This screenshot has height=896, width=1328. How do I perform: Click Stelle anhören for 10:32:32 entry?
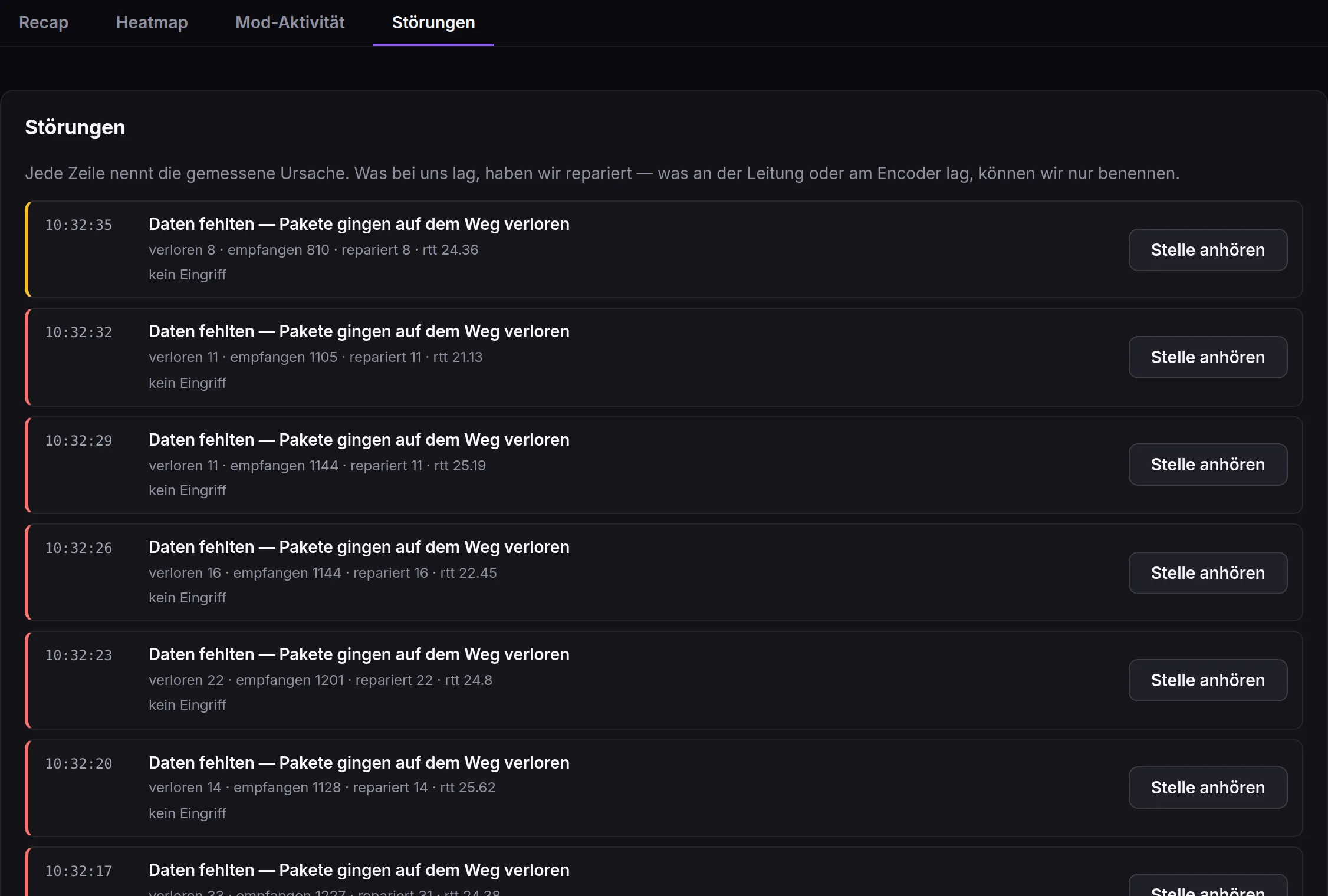1208,357
